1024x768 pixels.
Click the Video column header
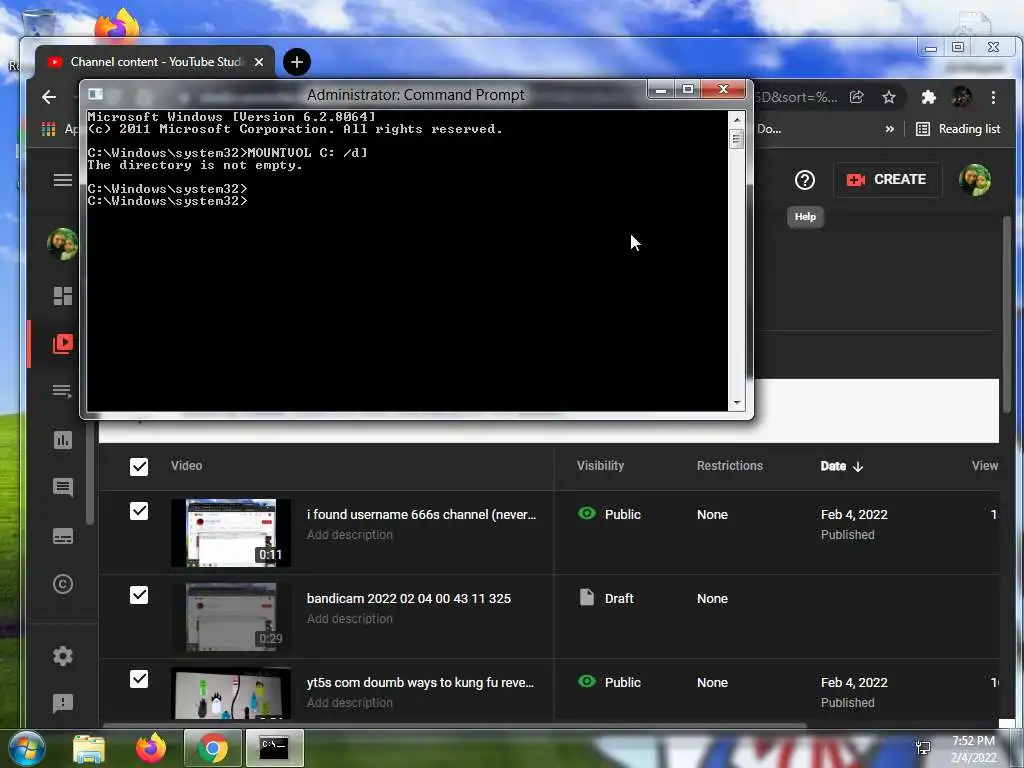[x=186, y=466]
